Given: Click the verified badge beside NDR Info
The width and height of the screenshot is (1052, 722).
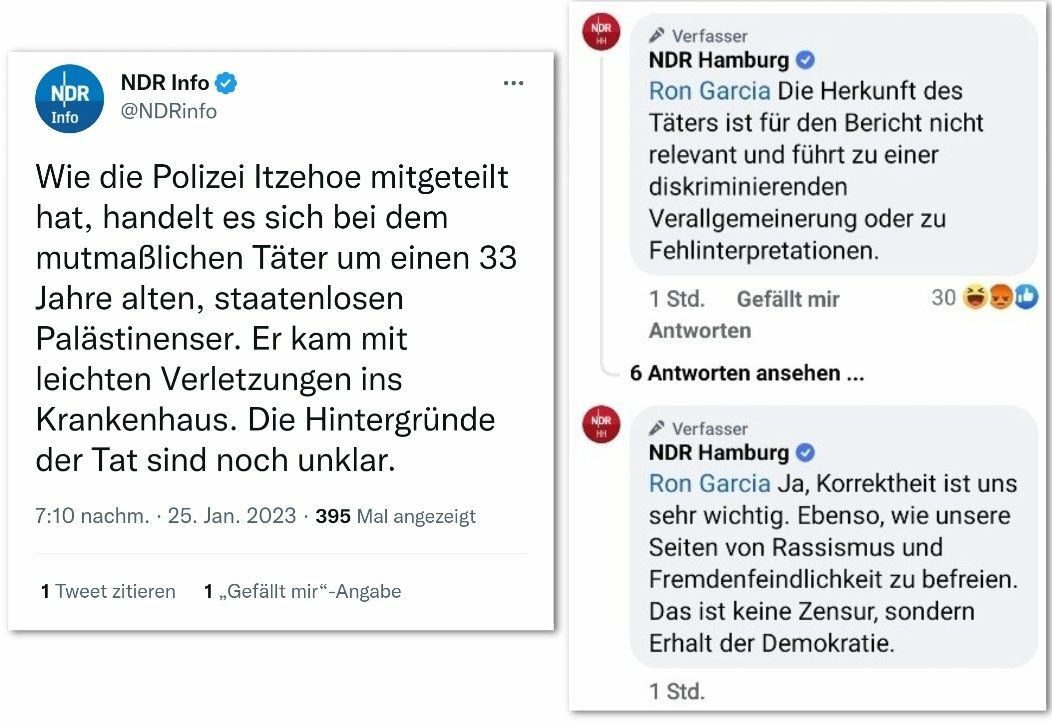Looking at the screenshot, I should [227, 84].
